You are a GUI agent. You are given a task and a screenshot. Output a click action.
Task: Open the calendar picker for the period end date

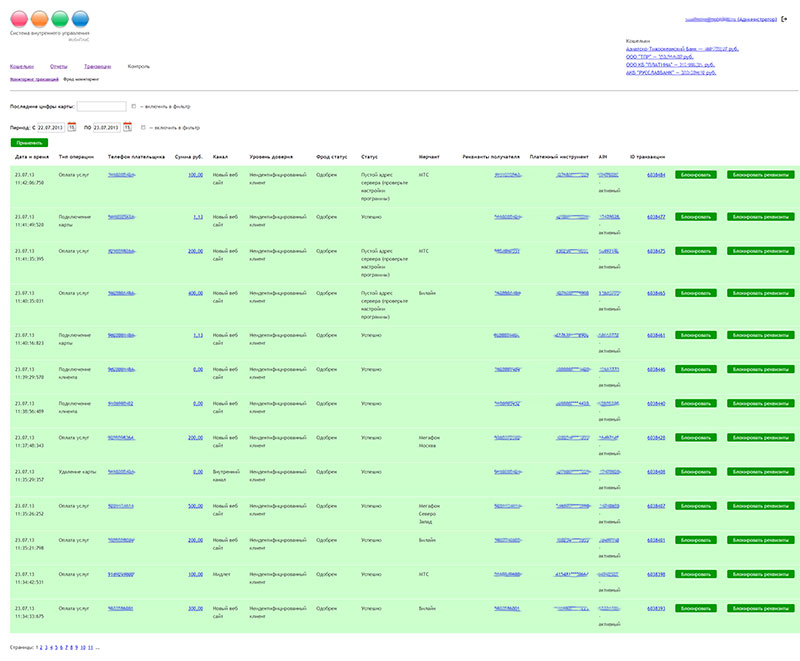click(x=127, y=128)
